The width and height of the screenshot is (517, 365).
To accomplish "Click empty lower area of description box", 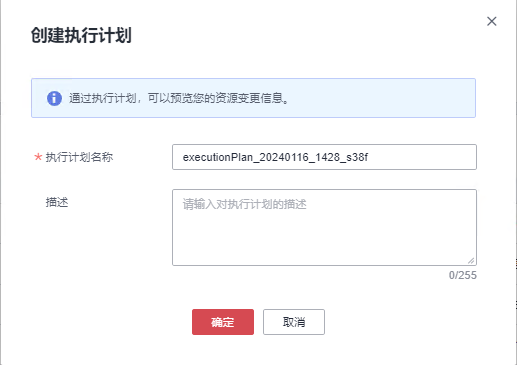I will (324, 243).
